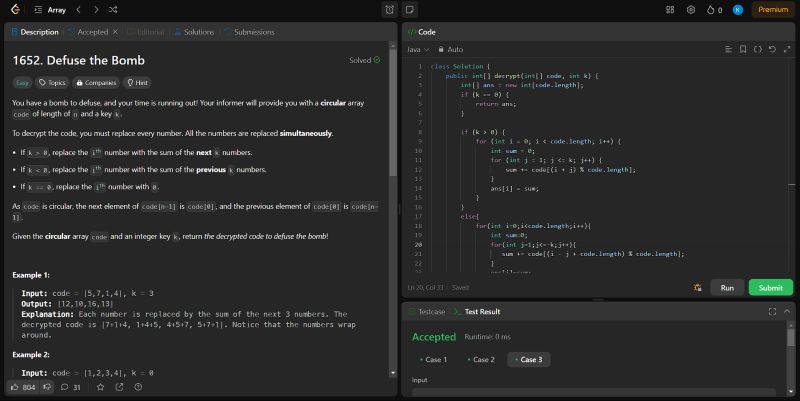This screenshot has width=800, height=401.
Task: Select Case 1 in test results
Action: [433, 359]
